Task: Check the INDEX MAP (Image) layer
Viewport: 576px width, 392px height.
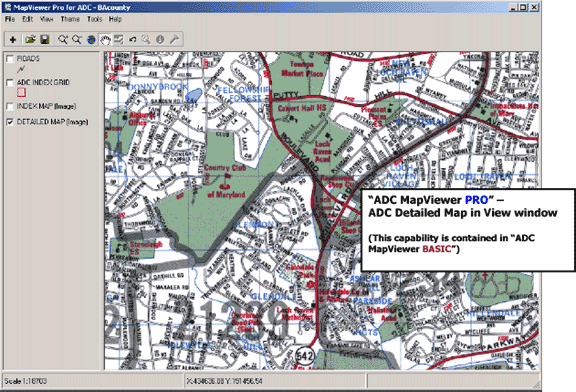Action: click(10, 107)
